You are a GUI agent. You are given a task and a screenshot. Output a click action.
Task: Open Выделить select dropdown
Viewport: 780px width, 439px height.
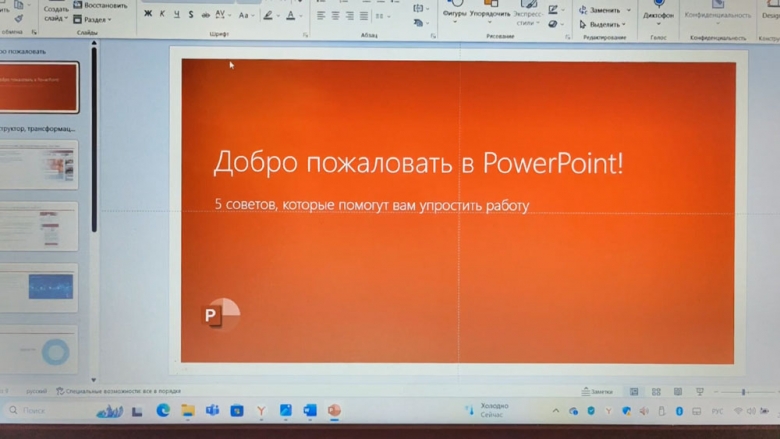[602, 24]
